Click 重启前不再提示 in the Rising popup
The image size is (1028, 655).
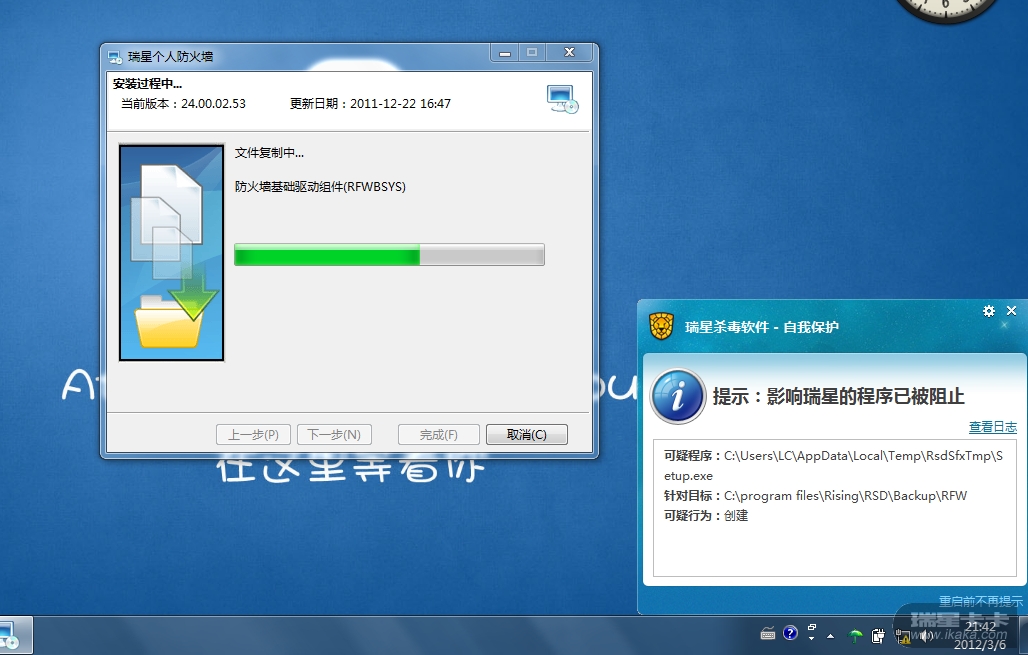[980, 601]
